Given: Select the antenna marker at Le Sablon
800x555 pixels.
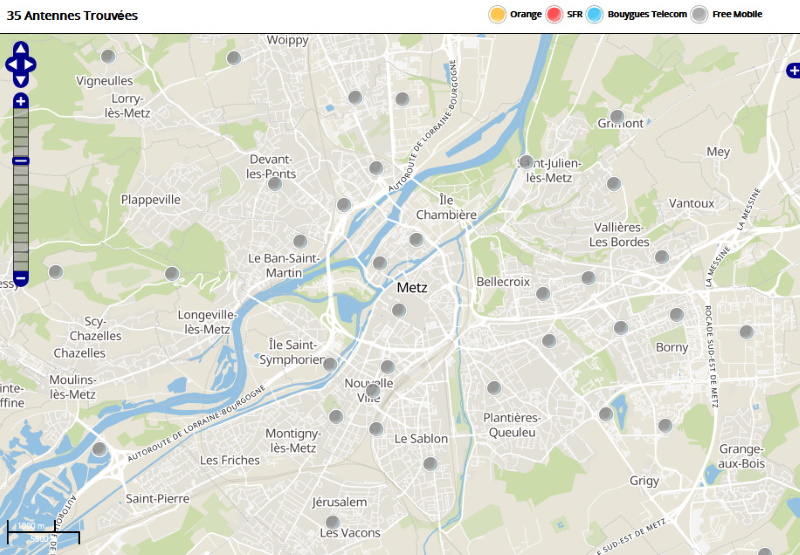Looking at the screenshot, I should [430, 464].
